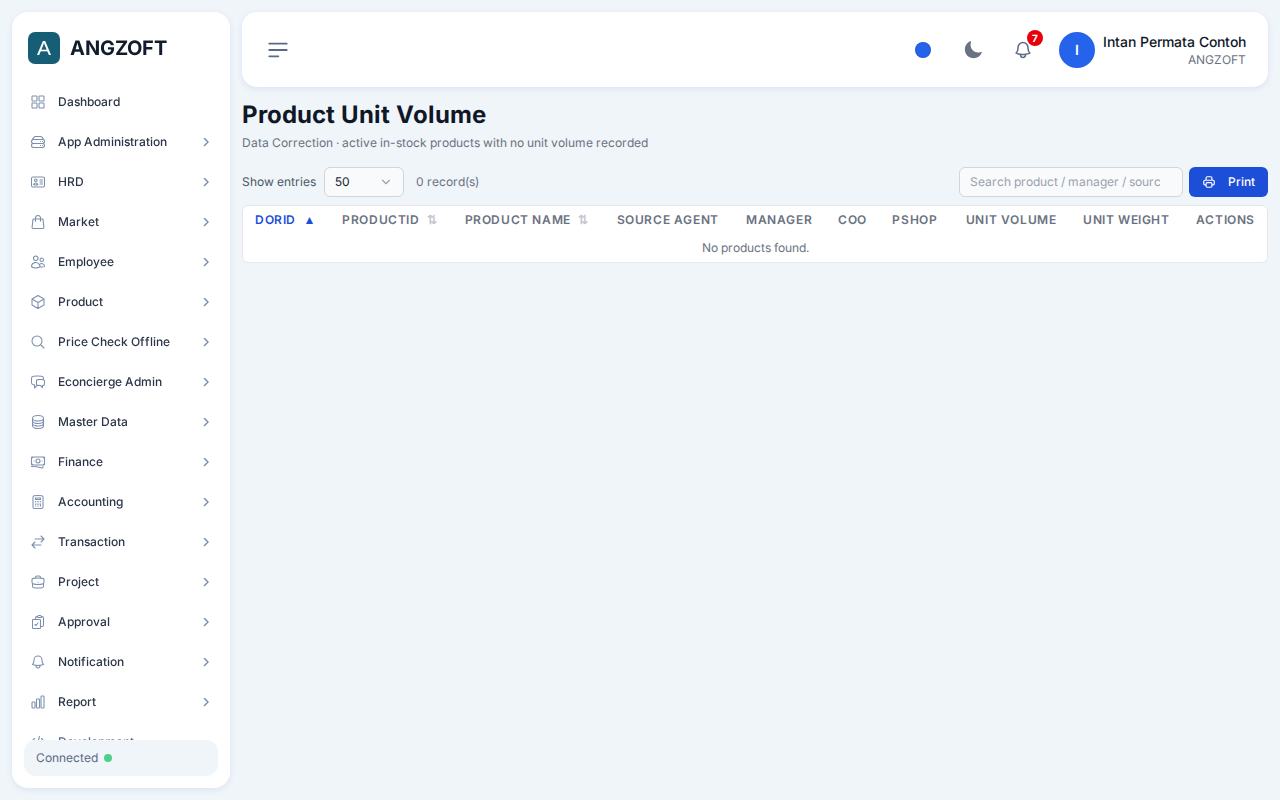
Task: Sort table by PRODUCTID column
Action: 390,220
